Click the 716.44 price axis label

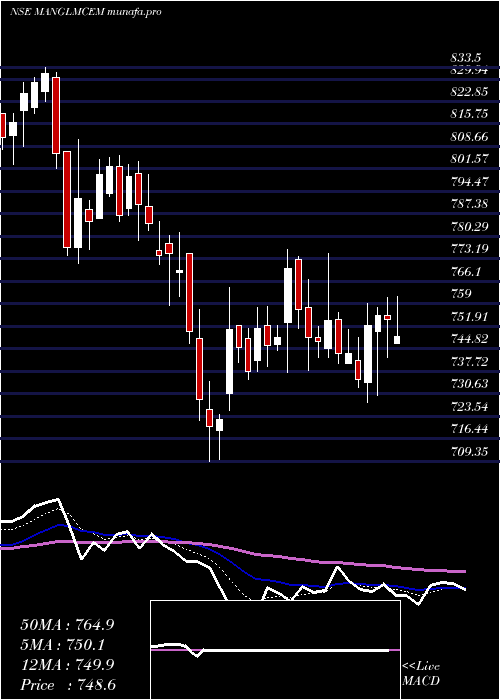coord(469,429)
